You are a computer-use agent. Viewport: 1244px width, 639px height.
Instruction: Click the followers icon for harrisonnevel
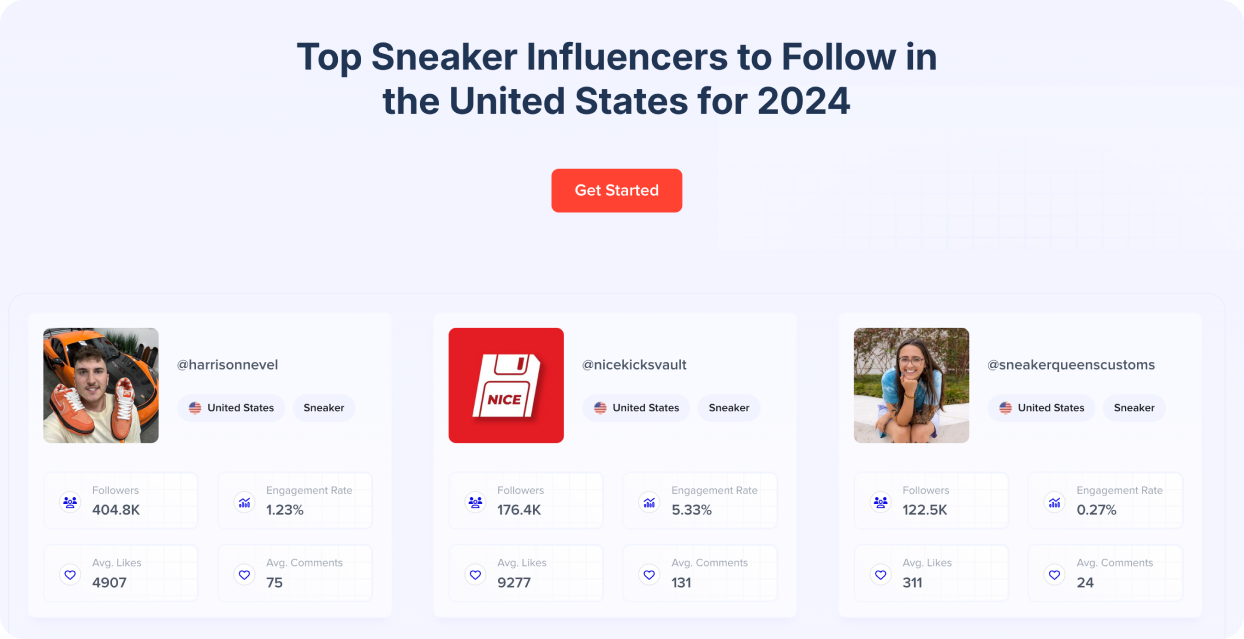(x=70, y=502)
